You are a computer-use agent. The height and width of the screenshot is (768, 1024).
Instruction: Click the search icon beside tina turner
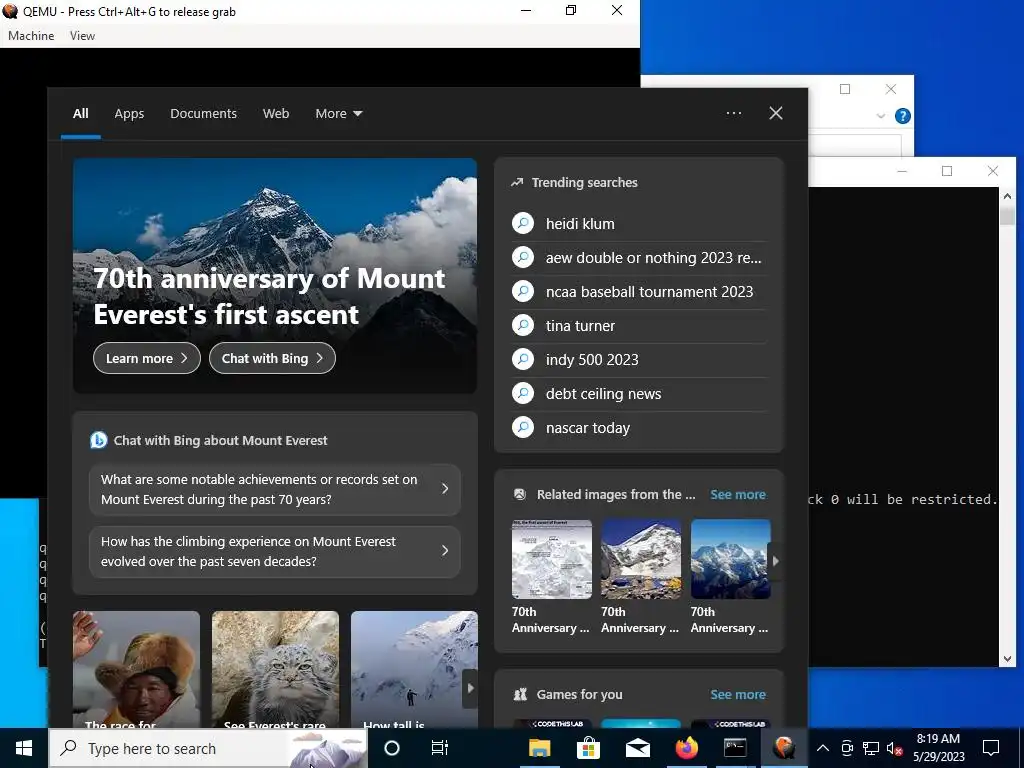click(x=523, y=325)
